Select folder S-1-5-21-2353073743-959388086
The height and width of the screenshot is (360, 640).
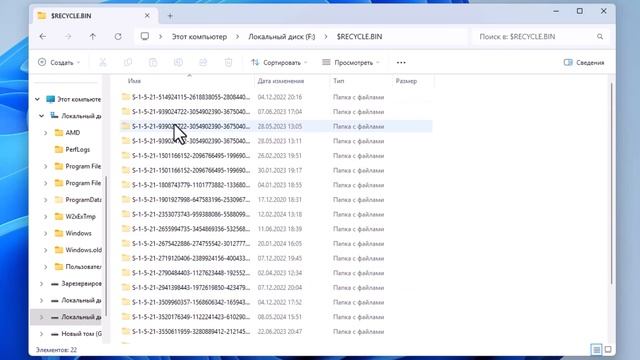(191, 214)
